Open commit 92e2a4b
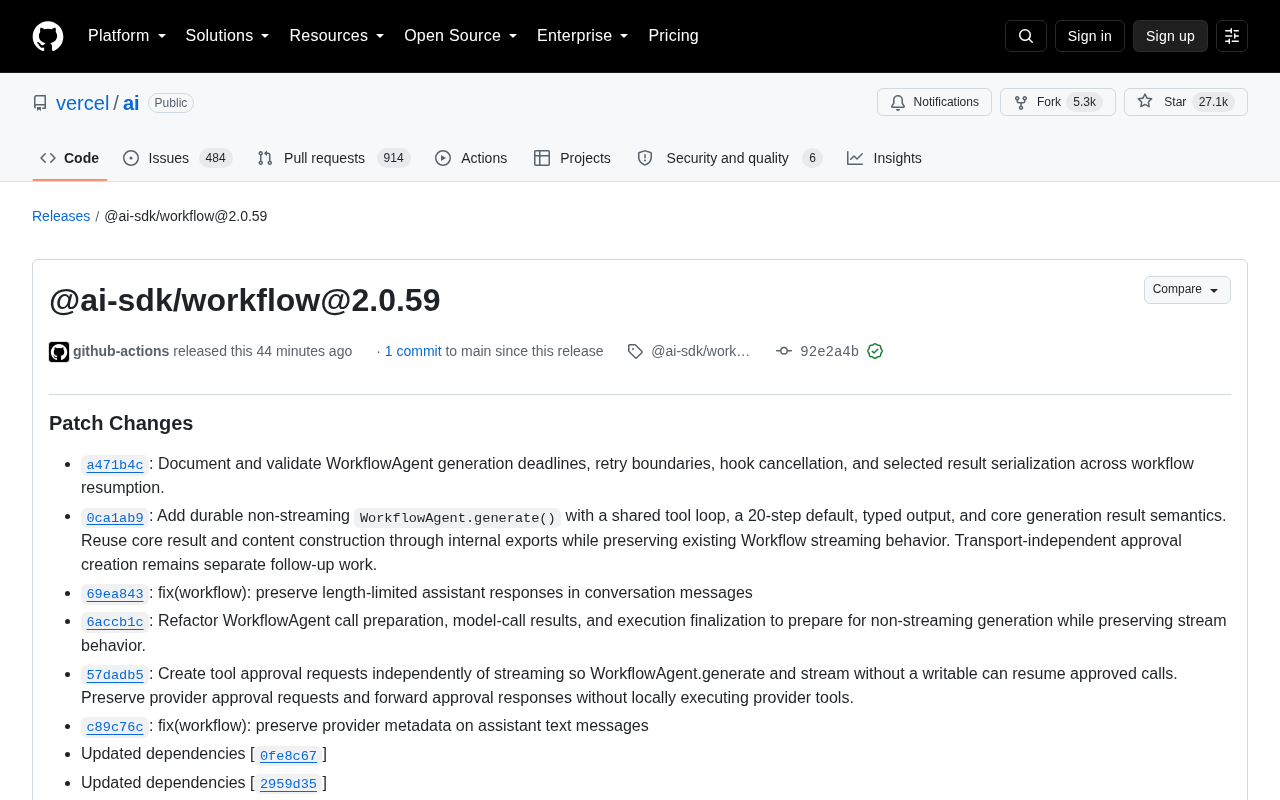 tap(829, 352)
